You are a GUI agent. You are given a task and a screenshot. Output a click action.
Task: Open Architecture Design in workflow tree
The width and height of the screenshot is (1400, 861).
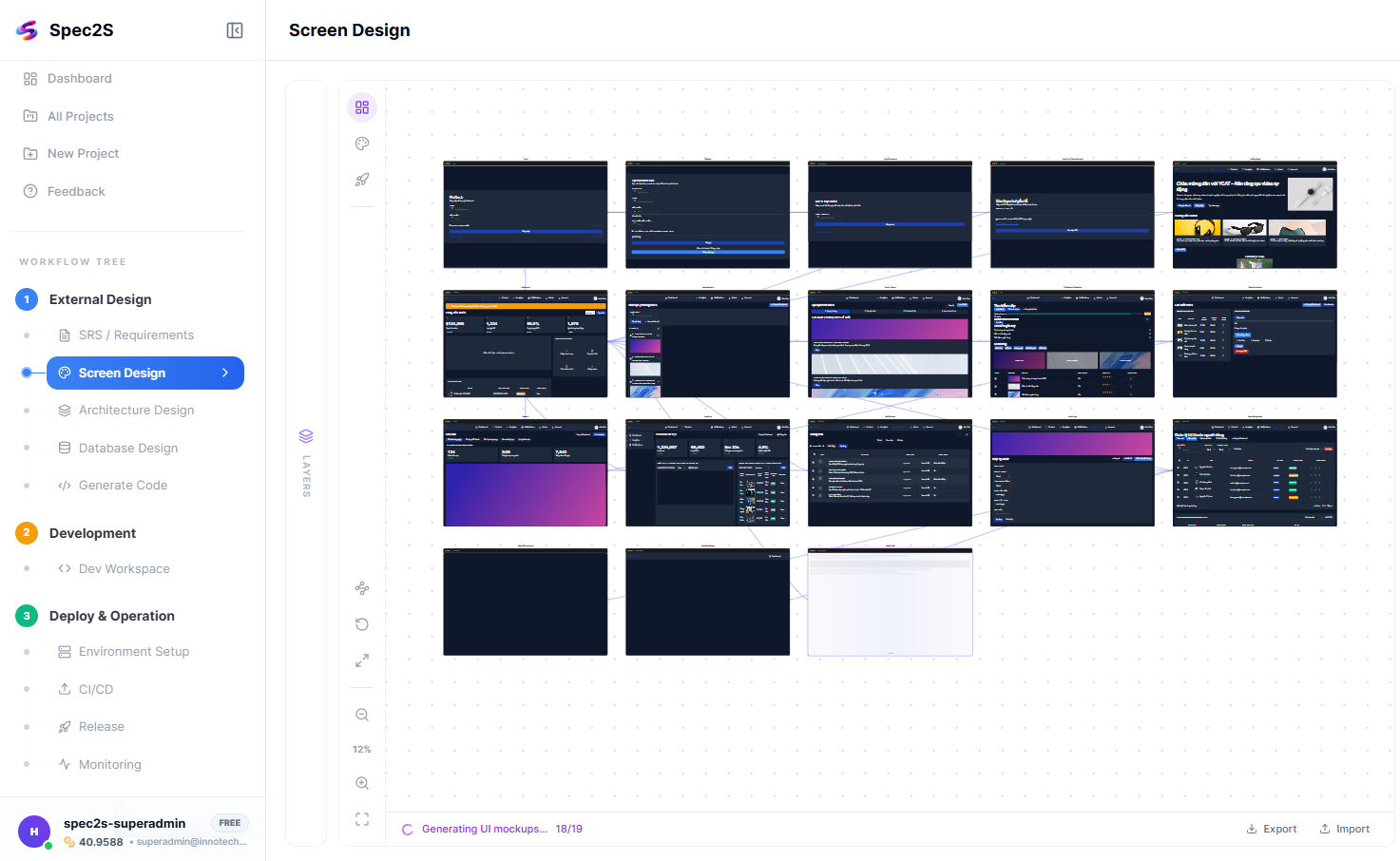click(136, 411)
